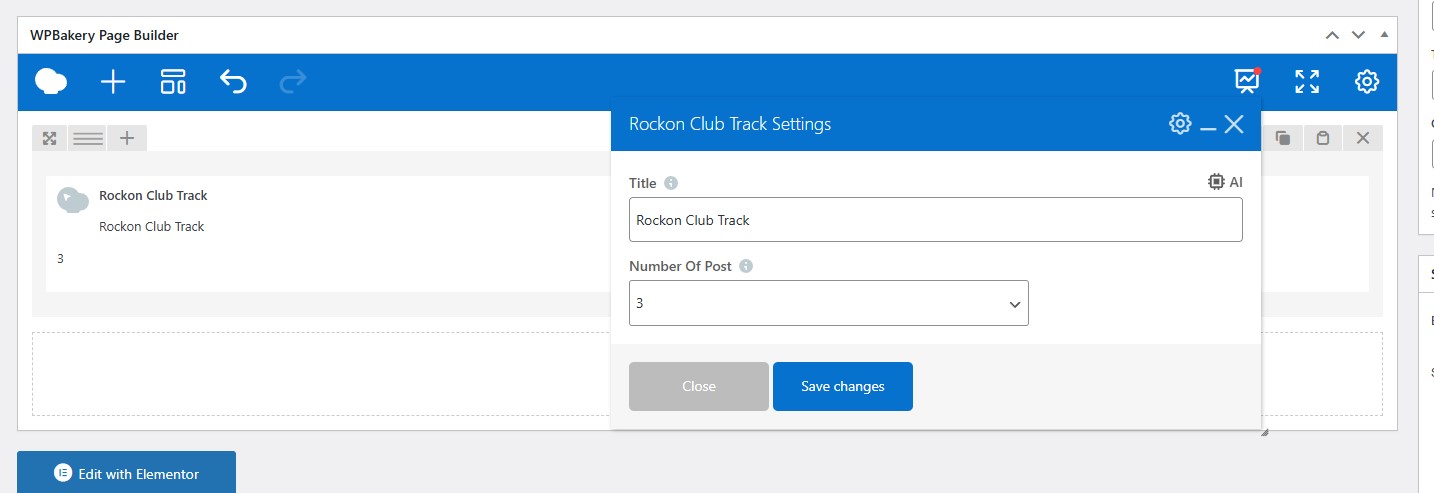1434x493 pixels.
Task: Open the Number Of Post dropdown
Action: pyautogui.click(x=829, y=303)
